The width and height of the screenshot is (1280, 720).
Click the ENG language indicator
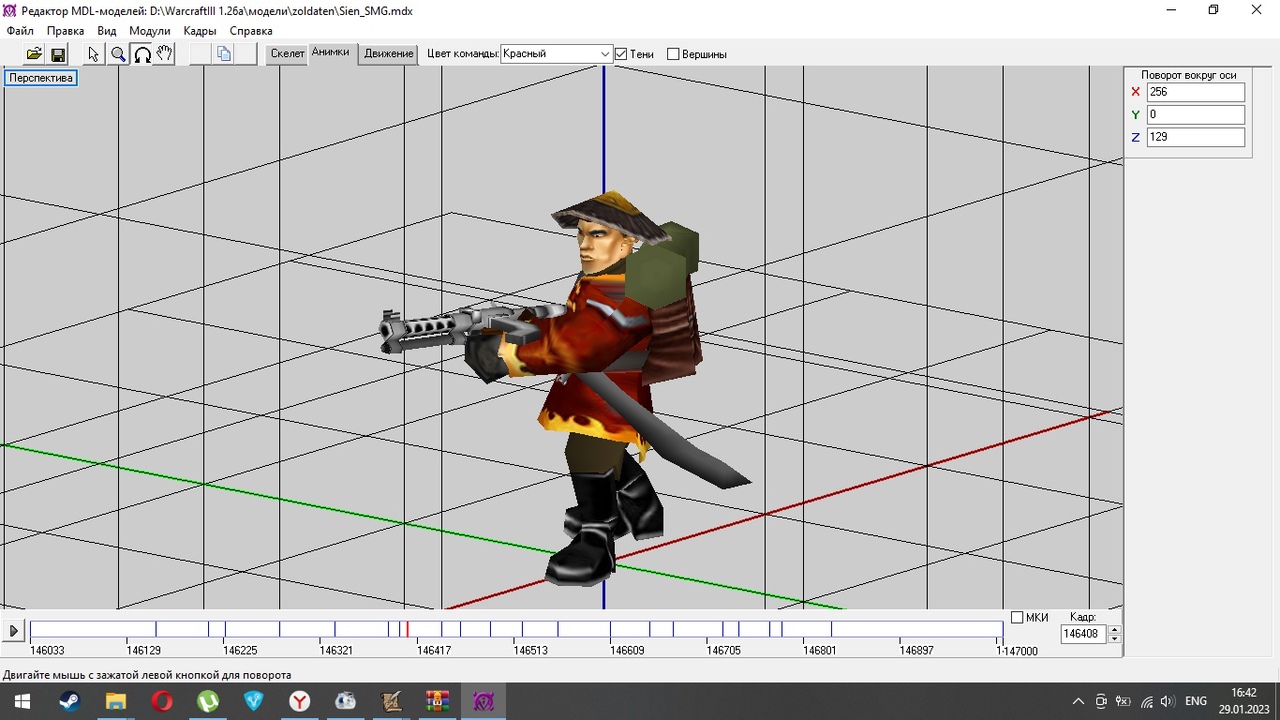coord(1196,701)
